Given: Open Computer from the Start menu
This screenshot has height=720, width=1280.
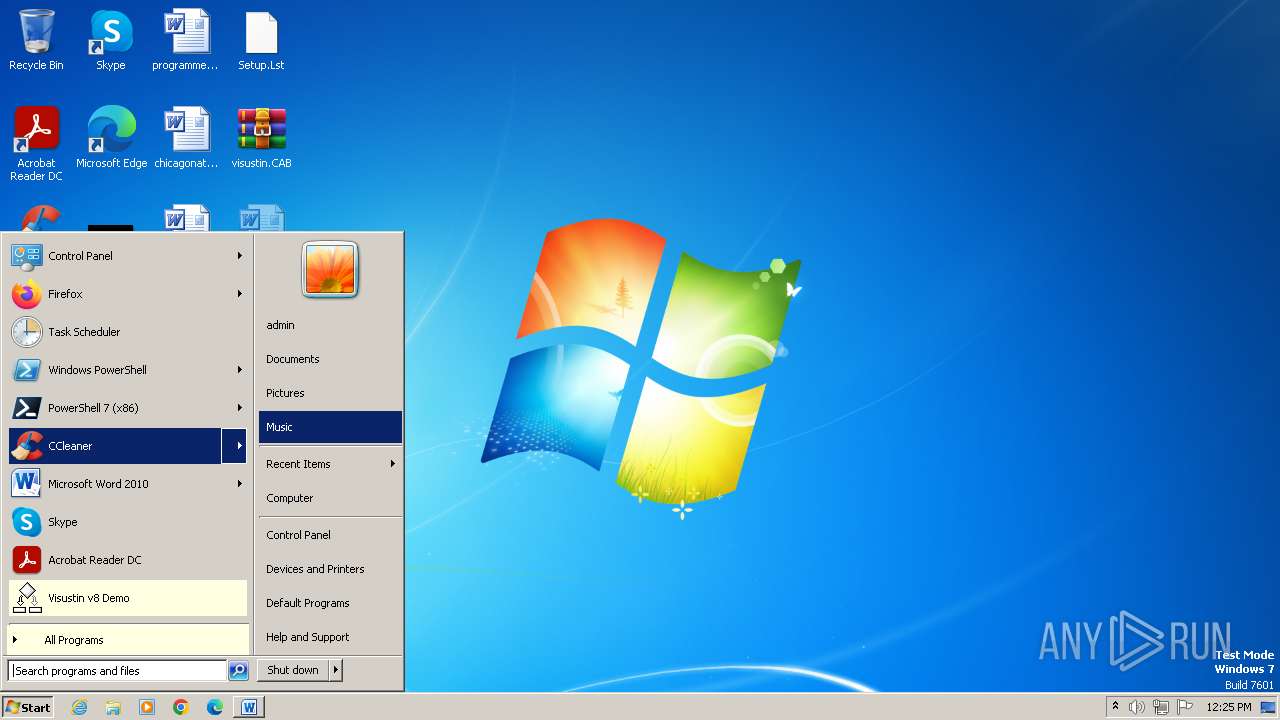Looking at the screenshot, I should [330, 498].
